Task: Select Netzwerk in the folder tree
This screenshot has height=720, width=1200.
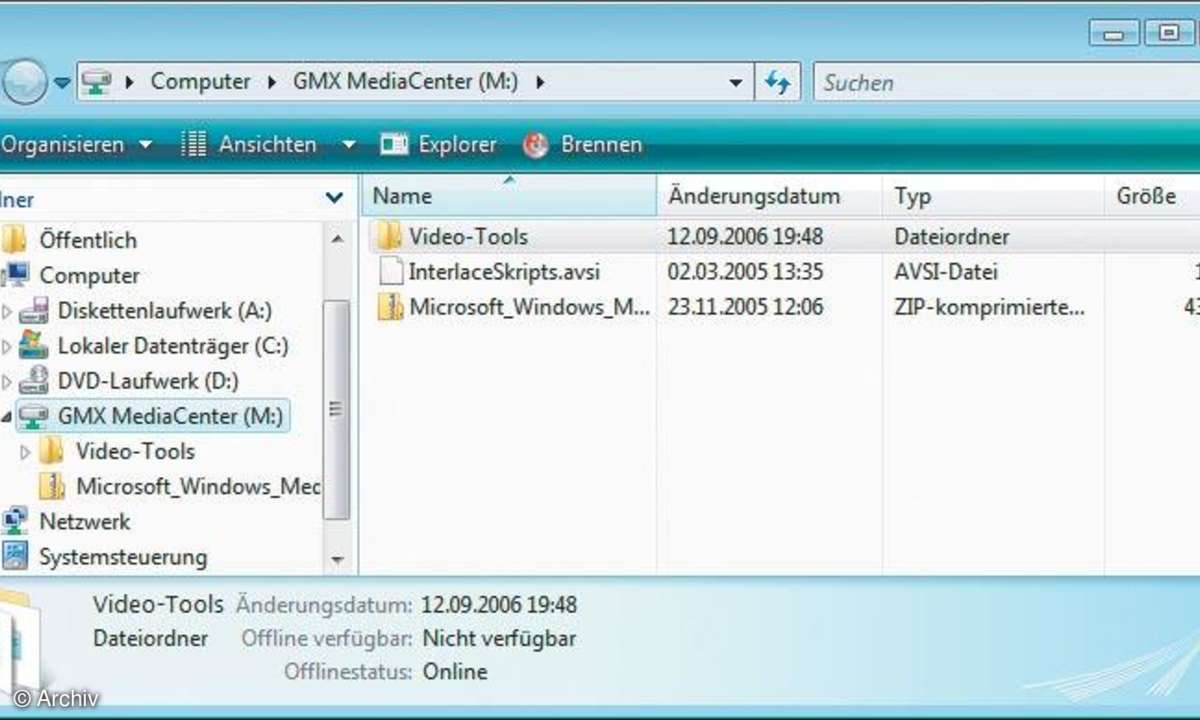Action: click(84, 521)
